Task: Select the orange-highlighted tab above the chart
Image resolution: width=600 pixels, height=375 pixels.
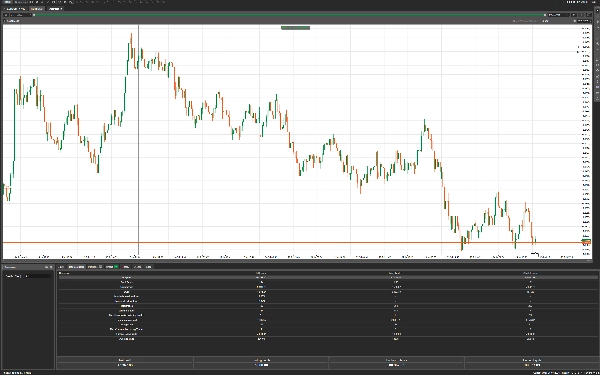Action: point(37,8)
